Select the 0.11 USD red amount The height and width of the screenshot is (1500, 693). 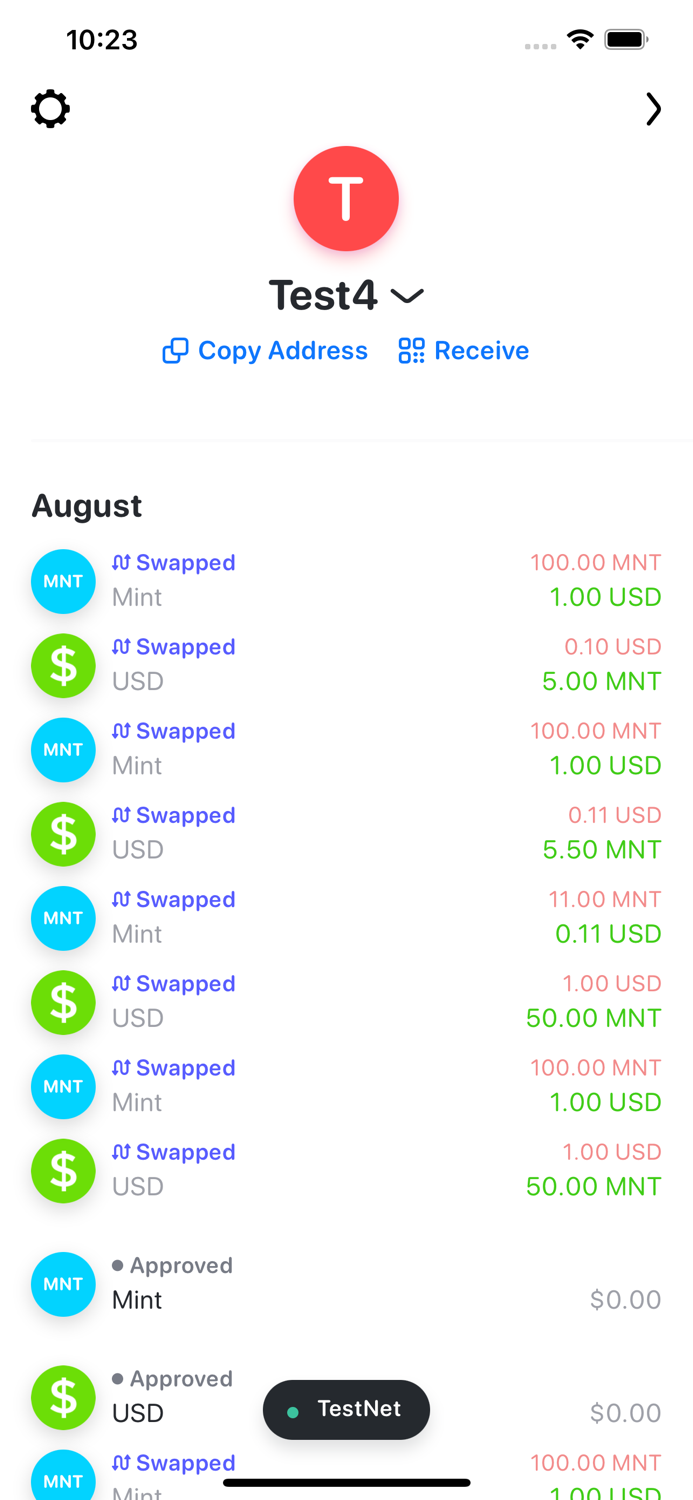tap(614, 815)
